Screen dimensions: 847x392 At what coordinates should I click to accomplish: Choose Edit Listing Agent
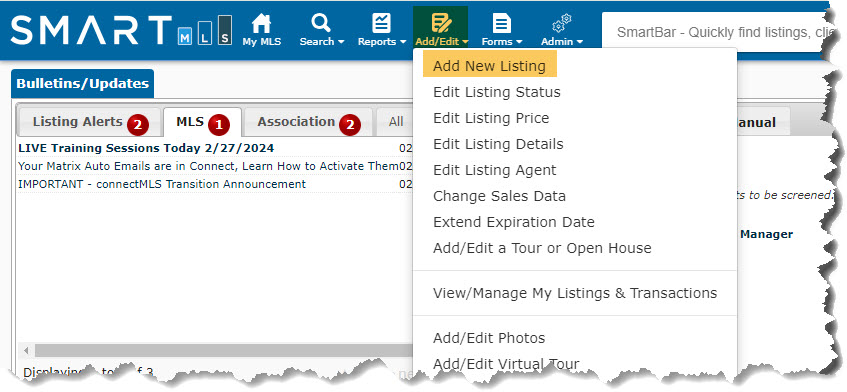494,170
